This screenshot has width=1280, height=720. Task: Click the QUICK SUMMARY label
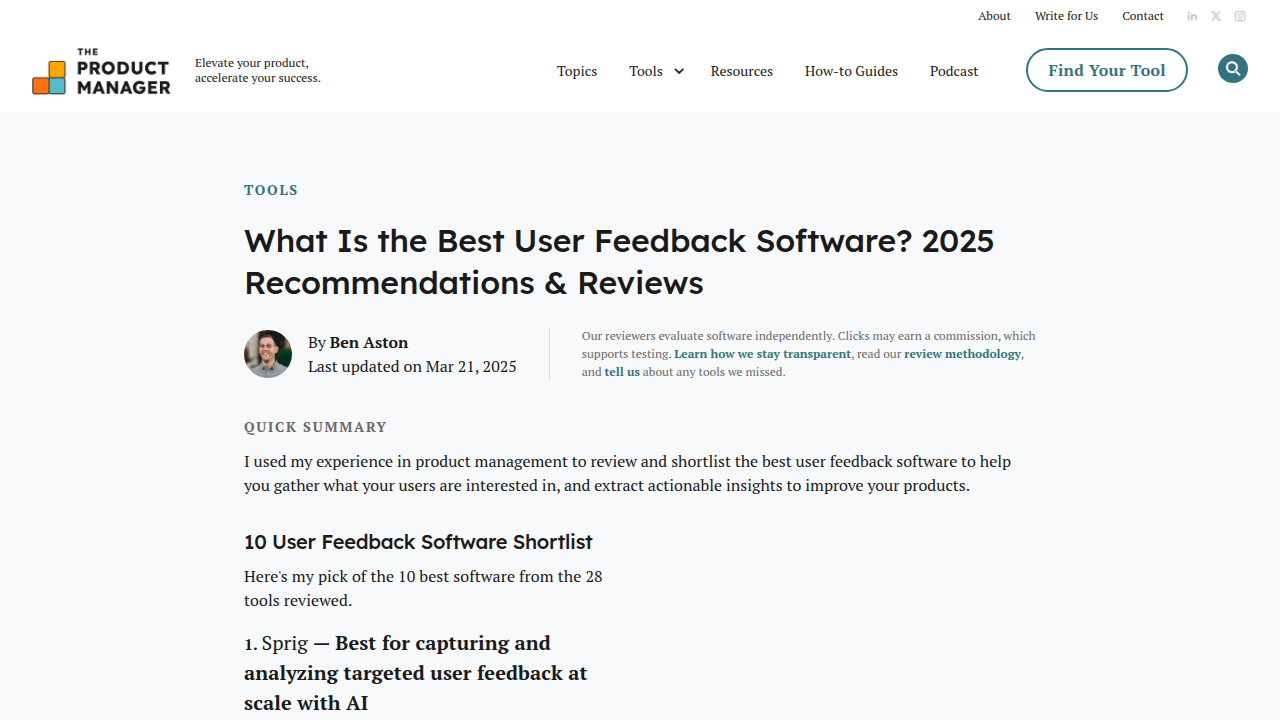tap(315, 427)
